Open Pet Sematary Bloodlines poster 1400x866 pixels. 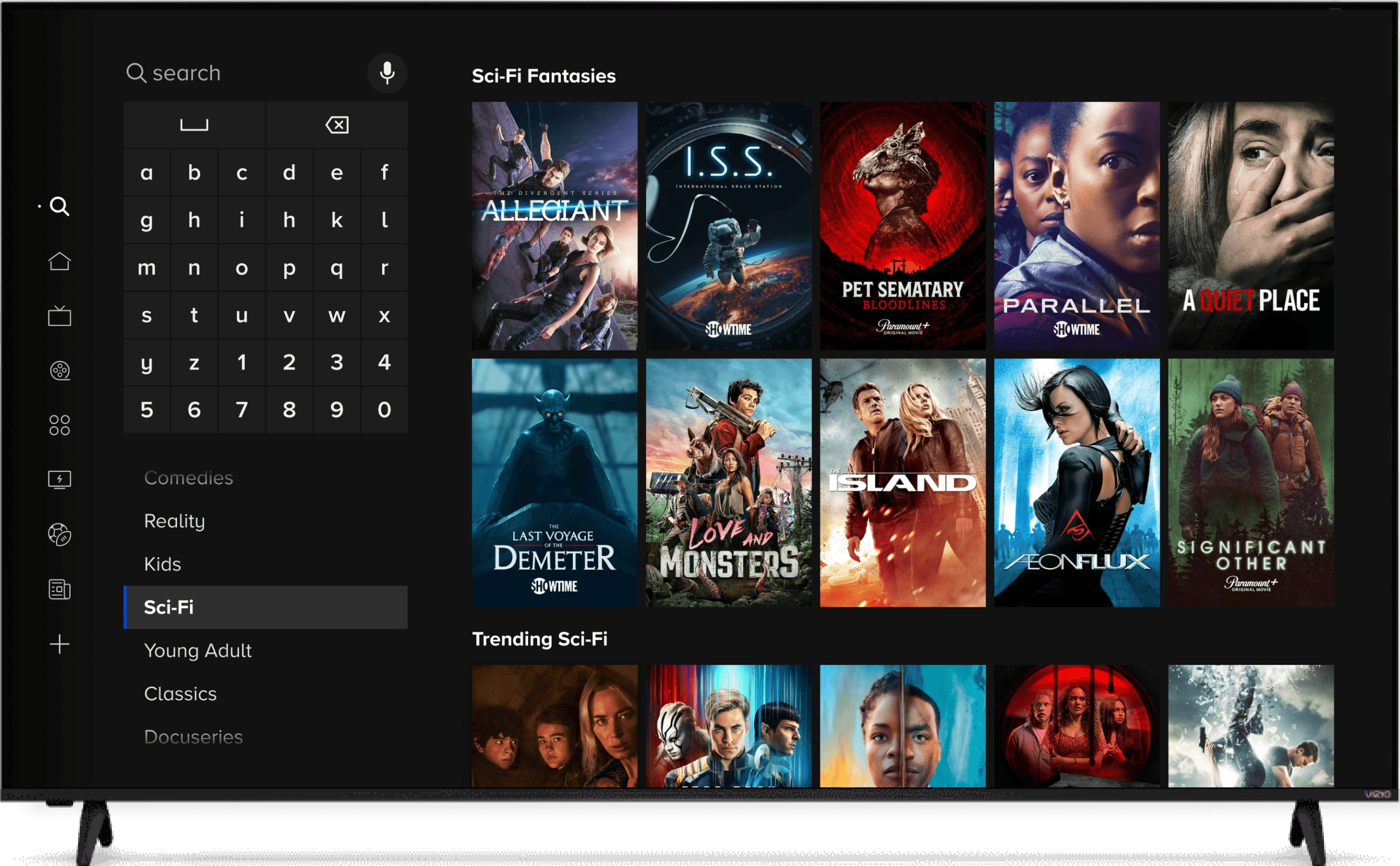click(903, 226)
